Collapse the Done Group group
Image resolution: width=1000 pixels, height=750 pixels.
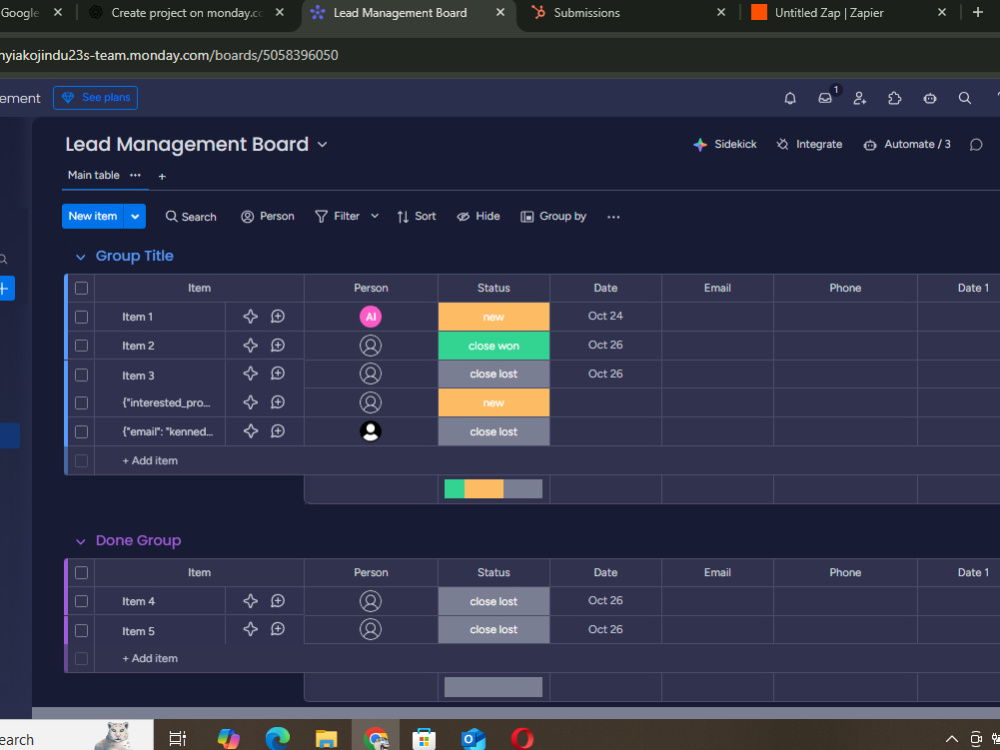80,541
